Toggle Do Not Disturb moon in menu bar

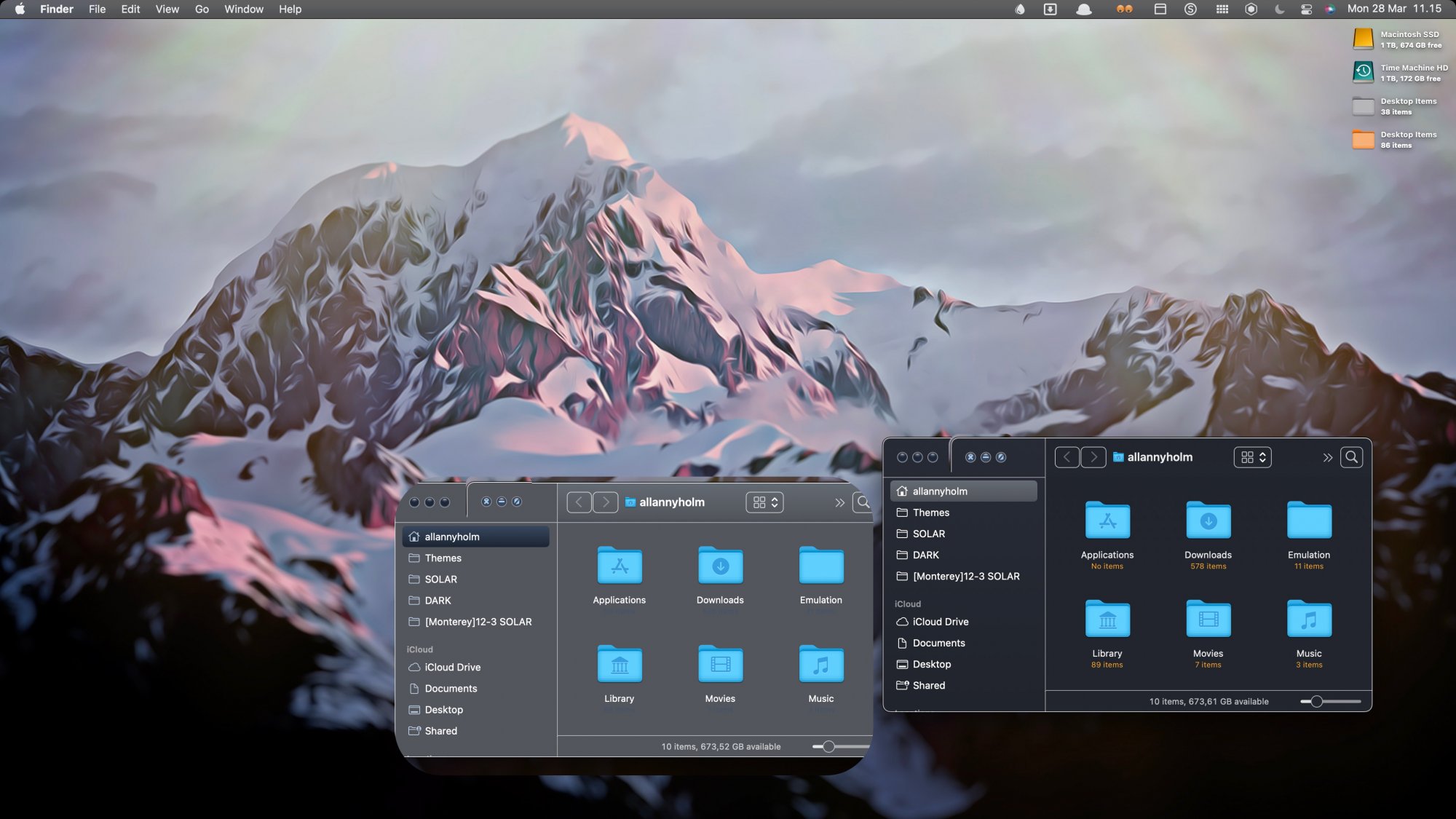point(1280,9)
